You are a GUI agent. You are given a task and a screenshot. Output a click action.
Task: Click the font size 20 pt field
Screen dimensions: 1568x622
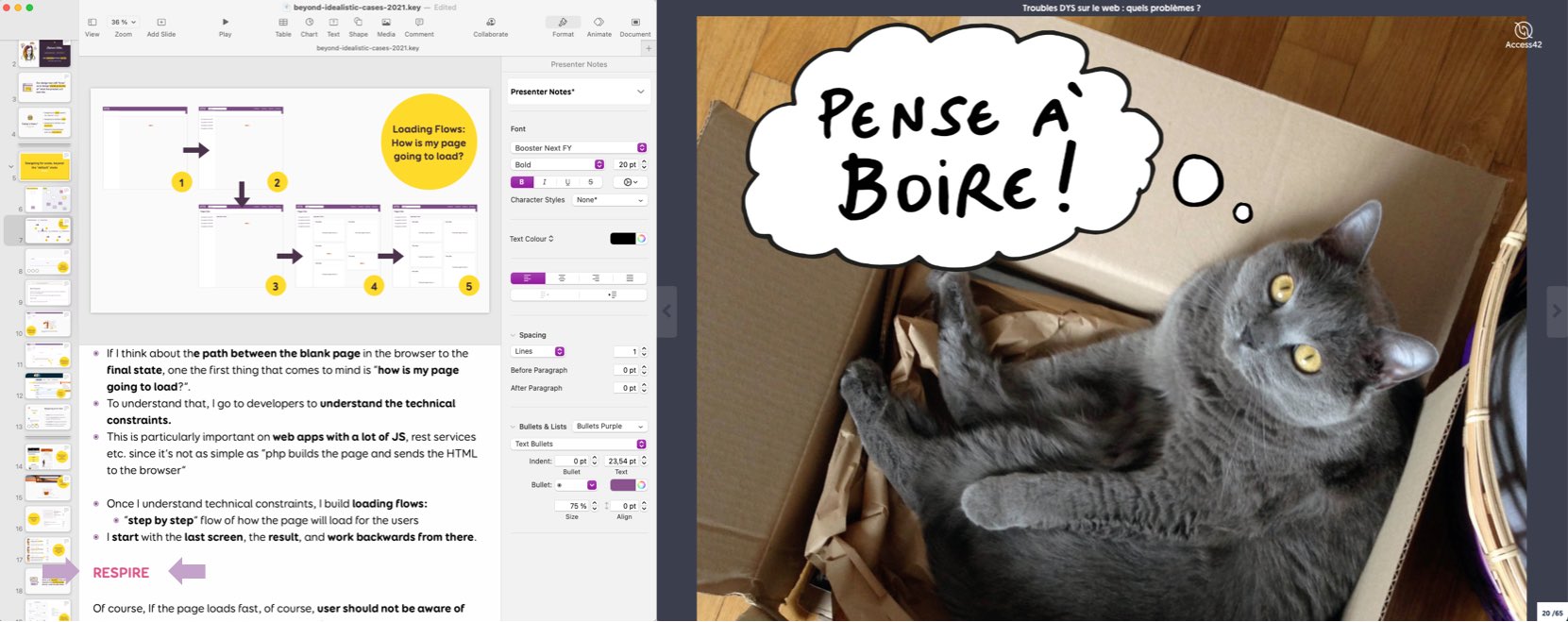click(x=626, y=164)
